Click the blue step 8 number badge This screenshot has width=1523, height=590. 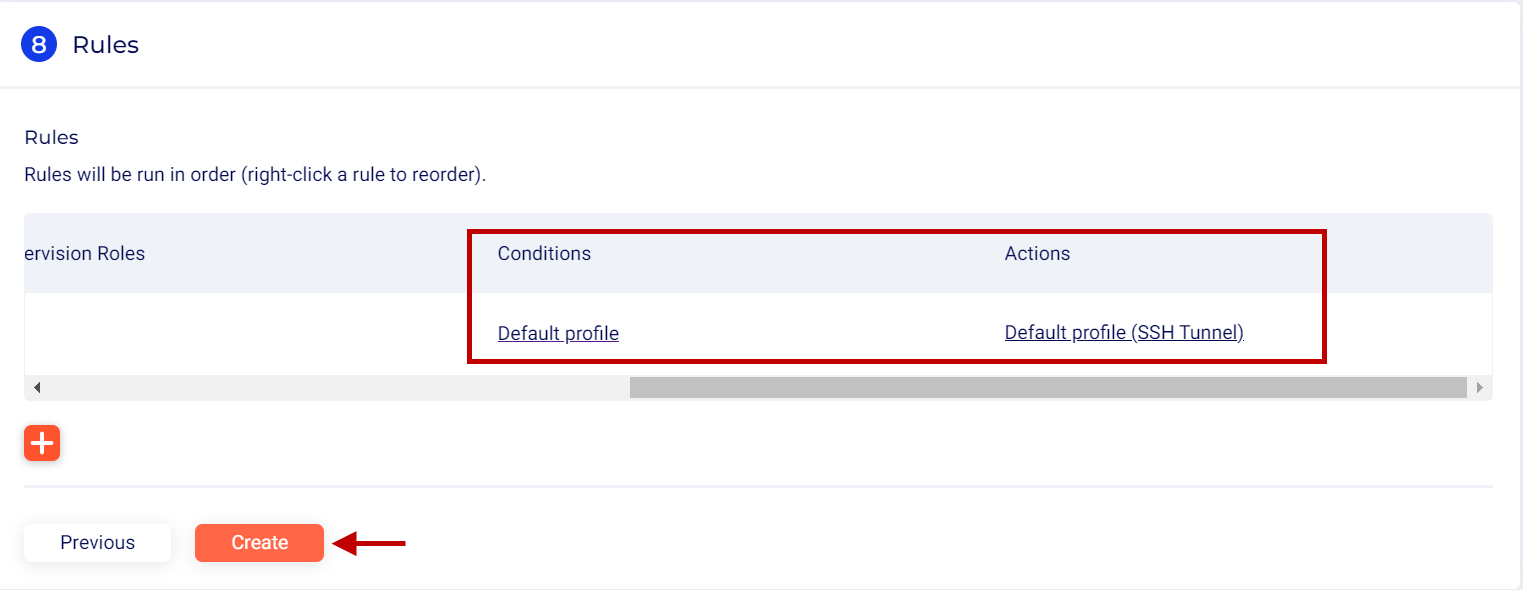point(39,45)
